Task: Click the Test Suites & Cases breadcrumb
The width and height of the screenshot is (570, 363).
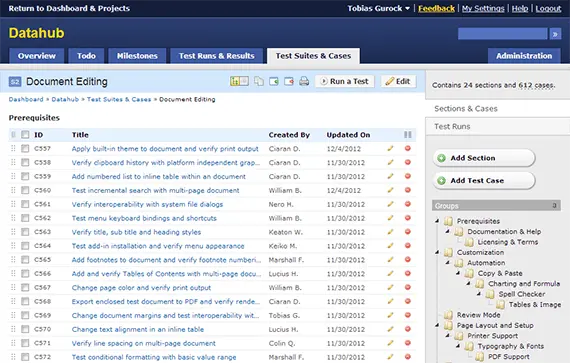Action: 119,100
